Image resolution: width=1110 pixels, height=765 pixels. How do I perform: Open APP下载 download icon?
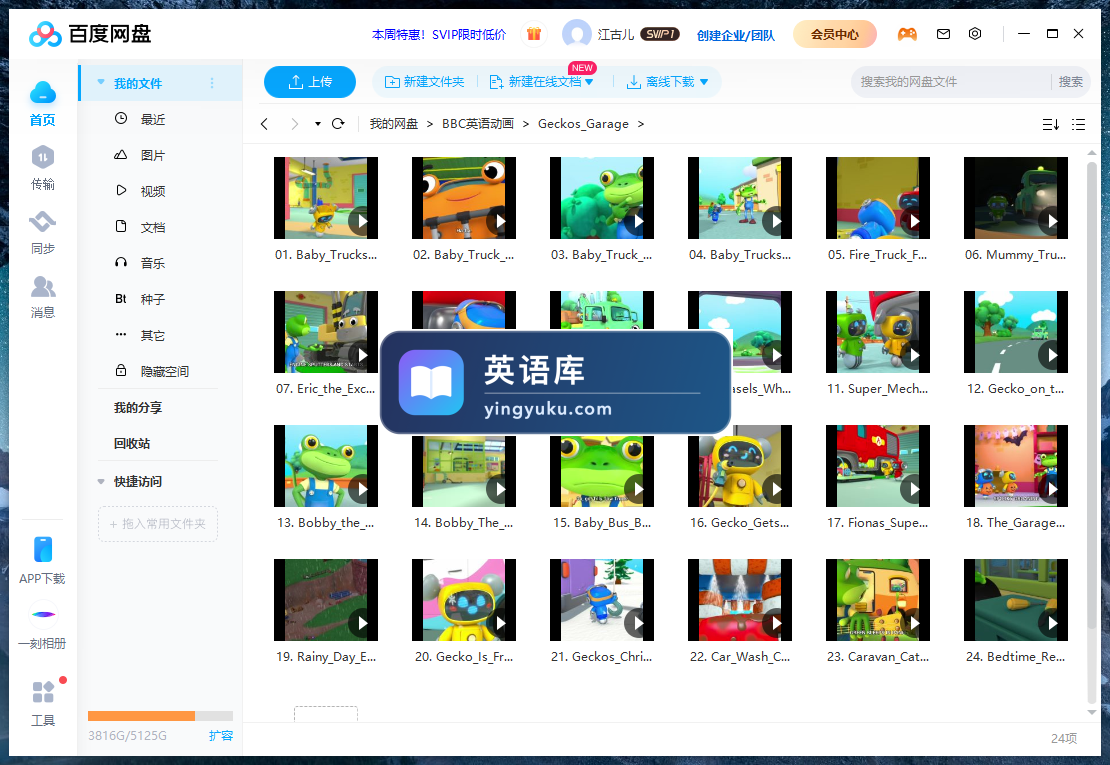click(42, 560)
